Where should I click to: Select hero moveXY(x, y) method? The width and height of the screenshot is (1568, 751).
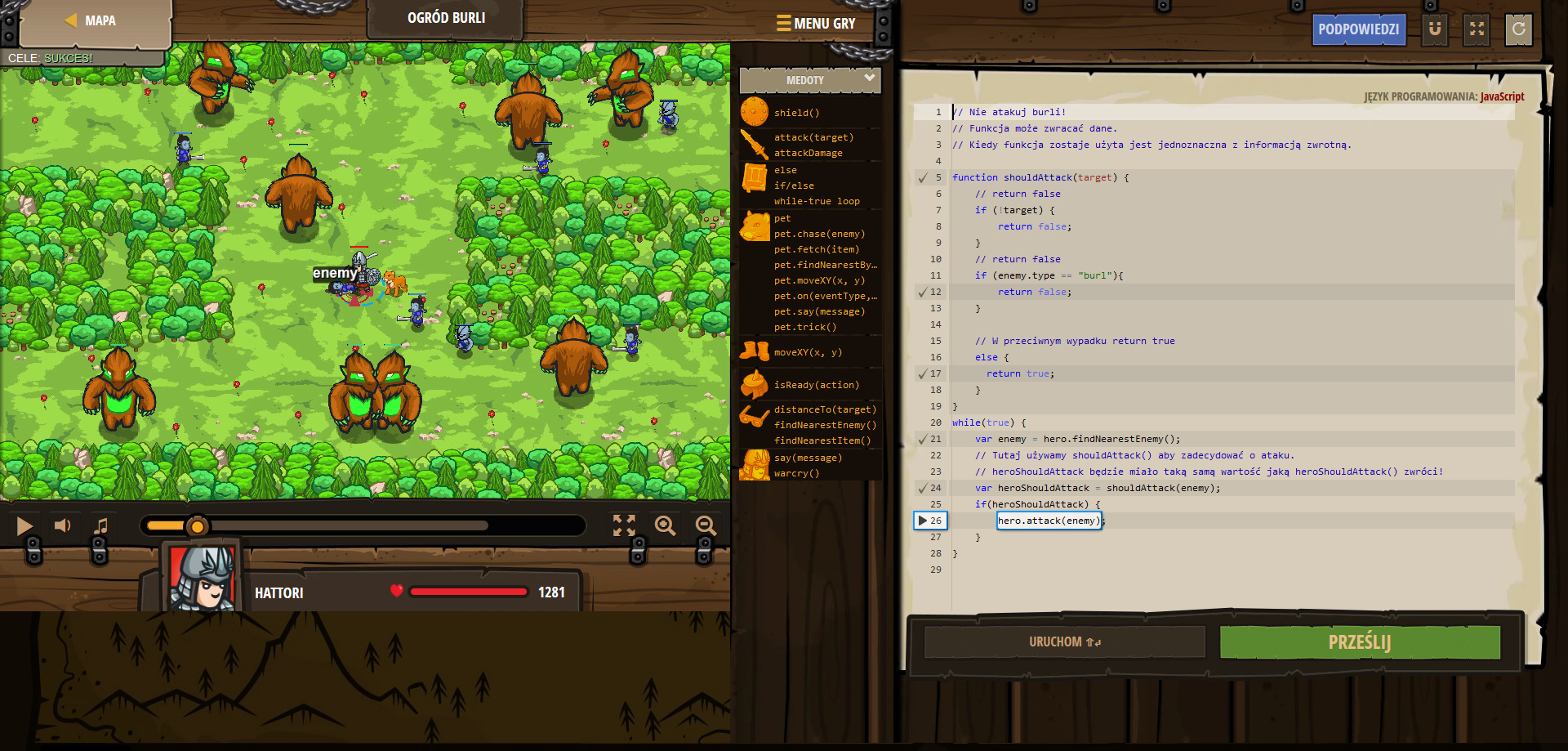(808, 352)
